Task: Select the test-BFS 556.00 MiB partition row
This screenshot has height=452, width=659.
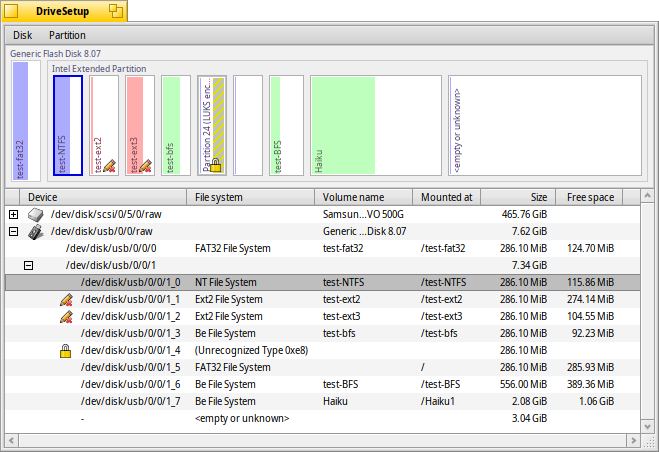Action: pyautogui.click(x=300, y=384)
